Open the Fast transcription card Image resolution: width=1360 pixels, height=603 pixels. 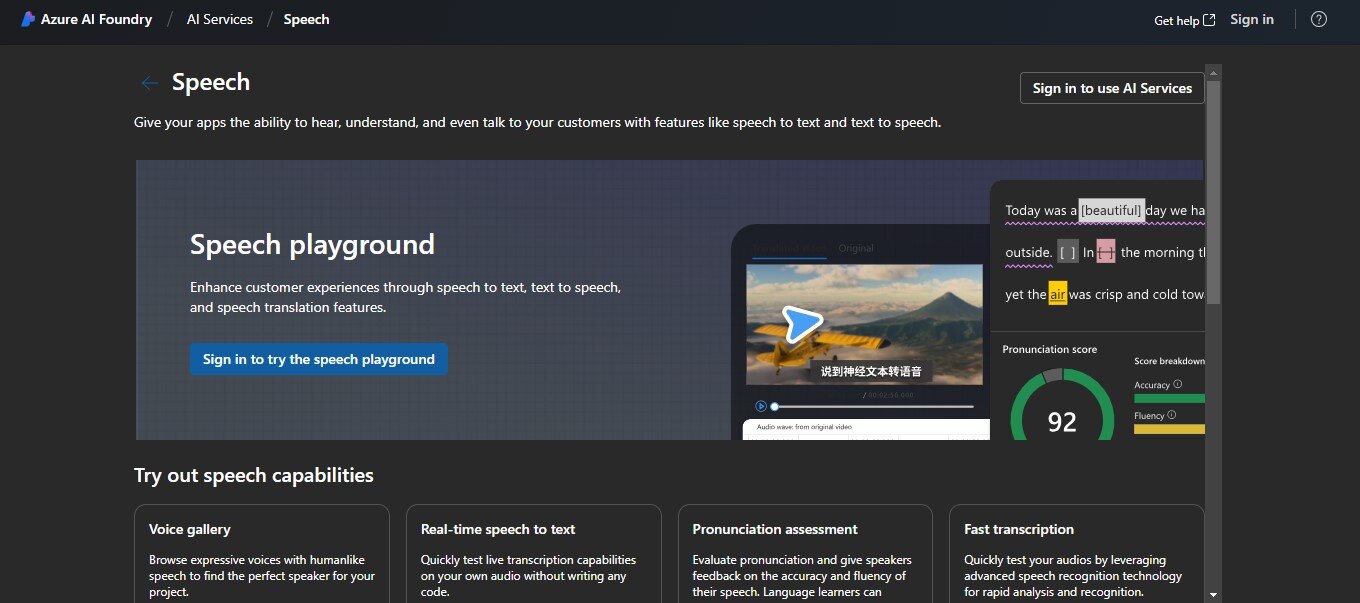pyautogui.click(x=1077, y=555)
